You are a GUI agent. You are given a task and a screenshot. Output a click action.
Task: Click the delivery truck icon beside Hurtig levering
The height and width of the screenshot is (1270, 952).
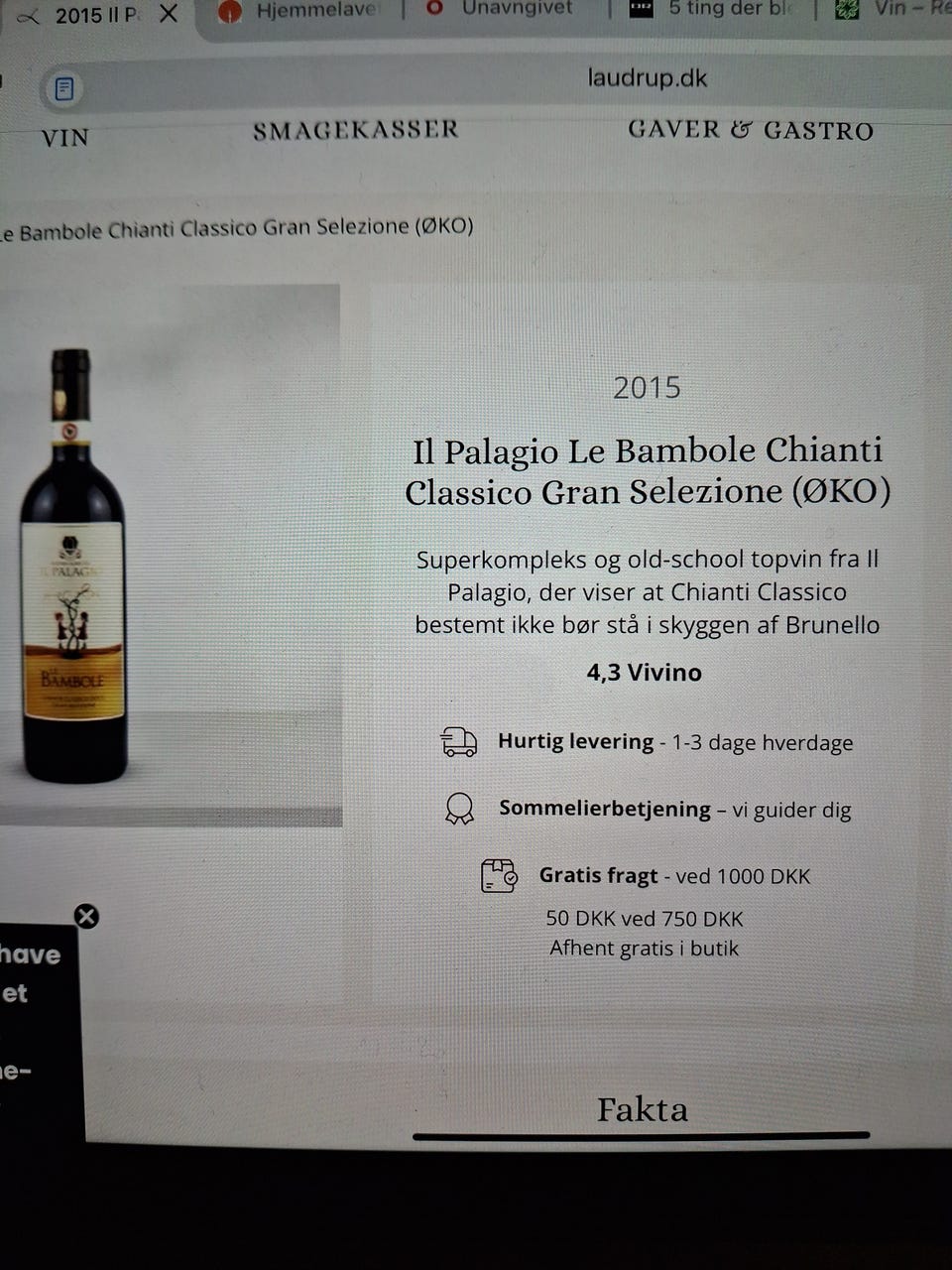point(459,742)
